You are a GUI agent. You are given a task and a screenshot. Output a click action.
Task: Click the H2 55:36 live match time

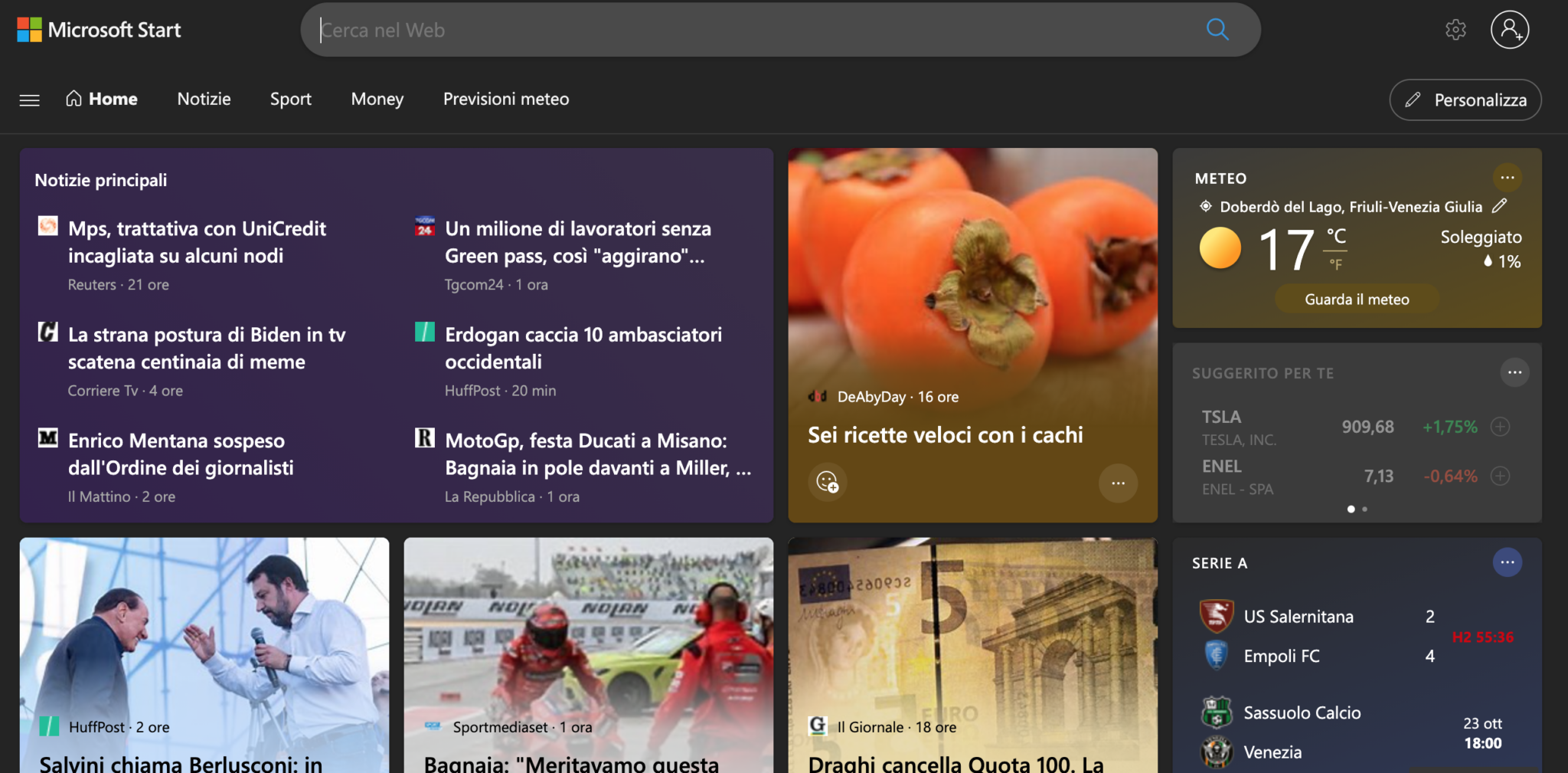pos(1483,637)
